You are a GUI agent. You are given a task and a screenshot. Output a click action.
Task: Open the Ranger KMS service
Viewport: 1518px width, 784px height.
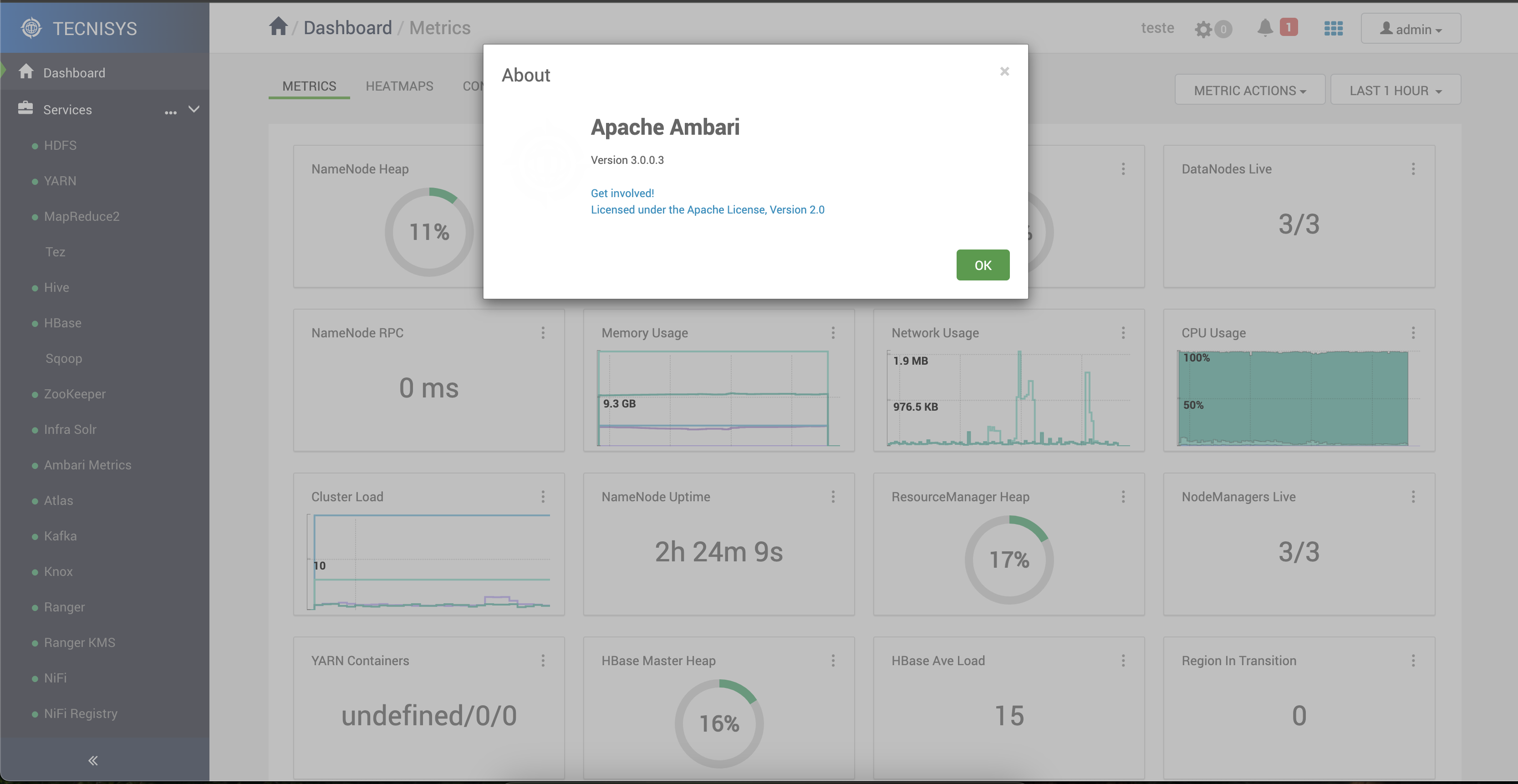pyautogui.click(x=80, y=642)
